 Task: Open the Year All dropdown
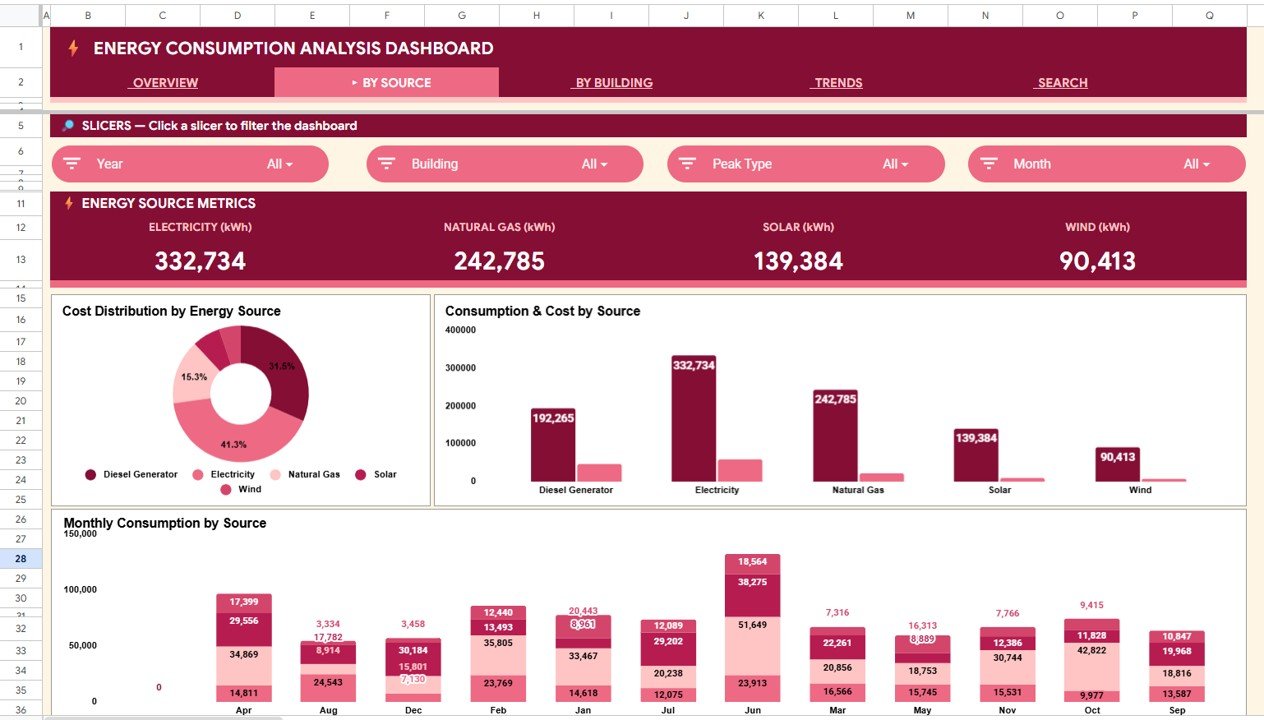click(x=280, y=164)
